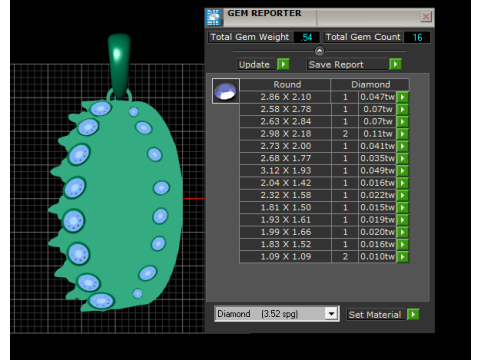Click the quantity 2 in the 2.98 X 2.18 row

coord(345,134)
